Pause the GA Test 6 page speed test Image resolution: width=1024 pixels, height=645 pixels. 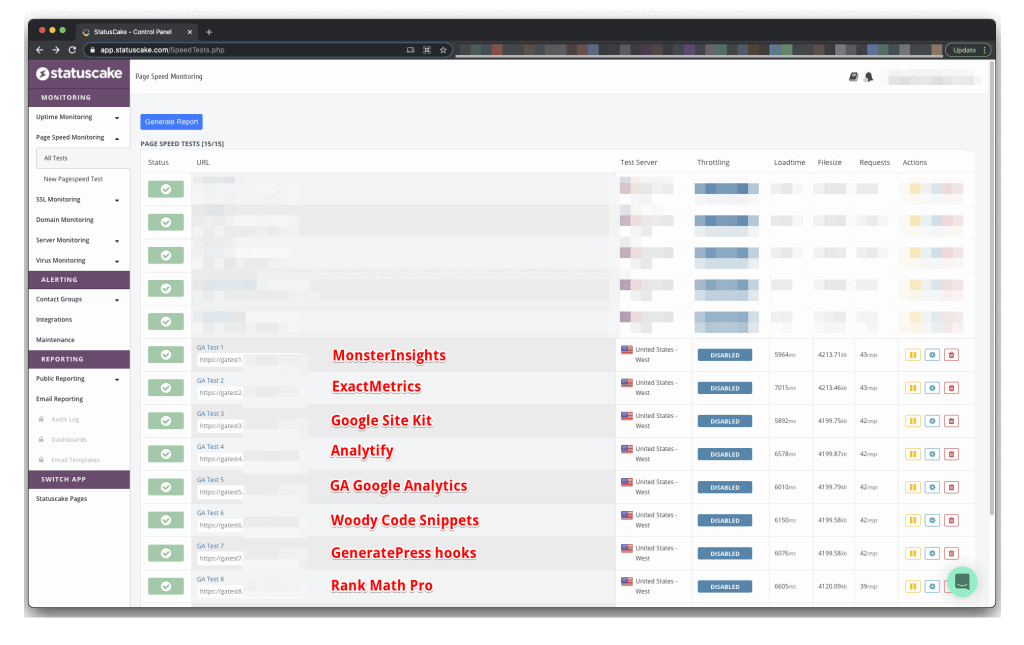912,520
